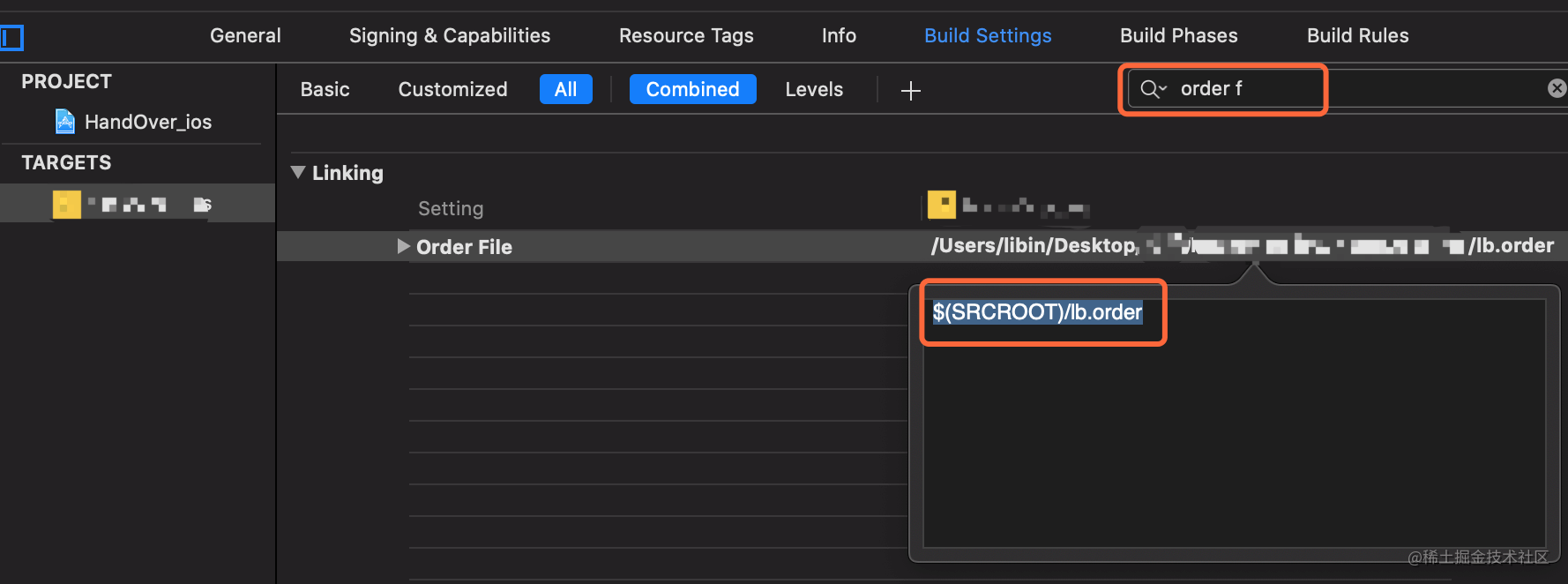
Task: Toggle the projects and targets list sidebar icon
Action: (11, 38)
